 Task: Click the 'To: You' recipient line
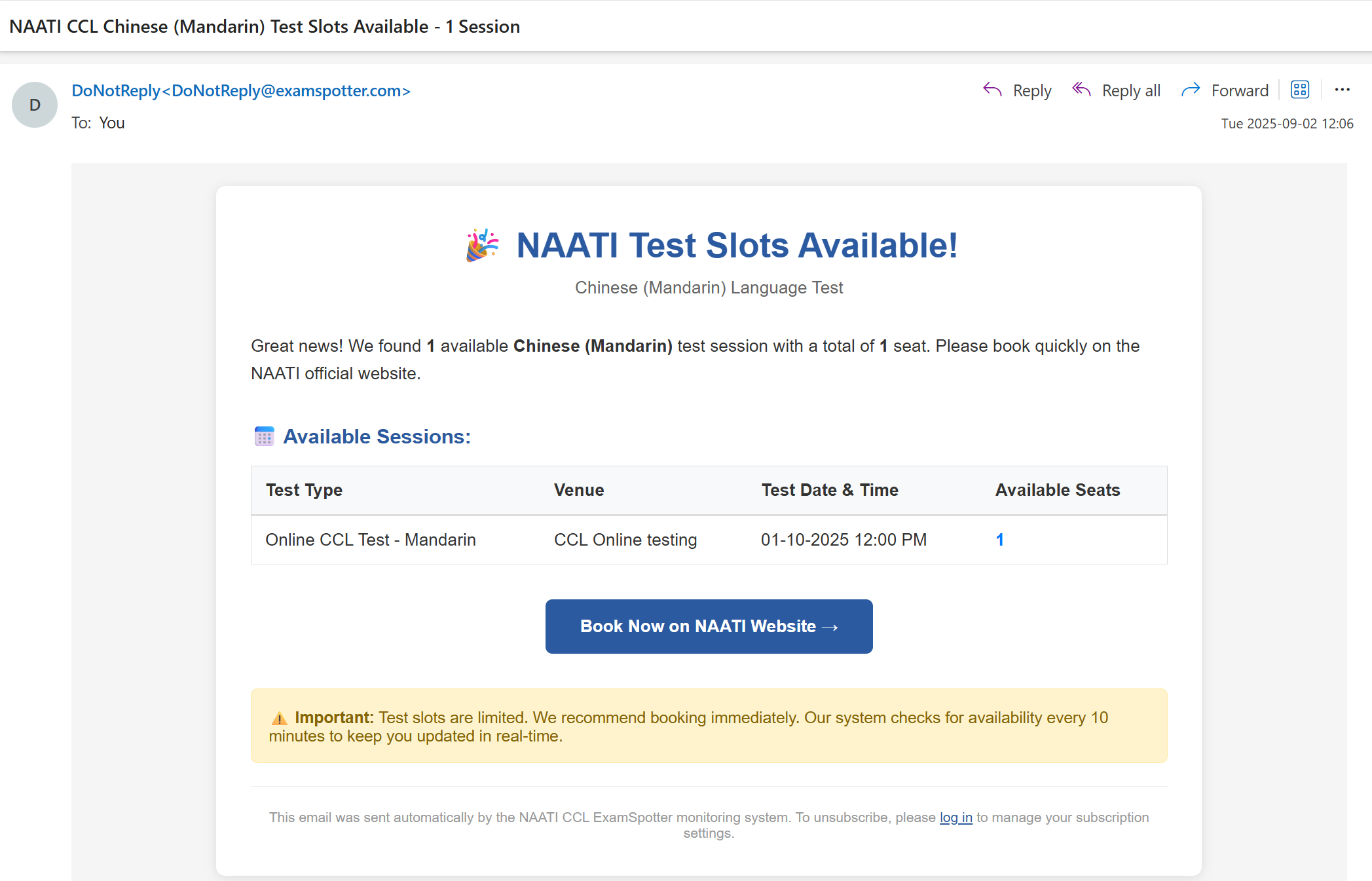(x=98, y=122)
